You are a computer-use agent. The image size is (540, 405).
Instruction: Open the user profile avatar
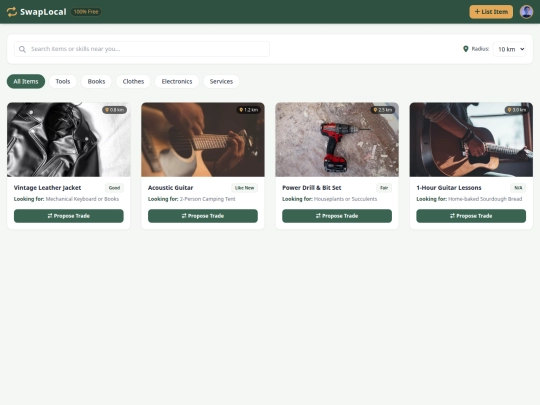[526, 12]
